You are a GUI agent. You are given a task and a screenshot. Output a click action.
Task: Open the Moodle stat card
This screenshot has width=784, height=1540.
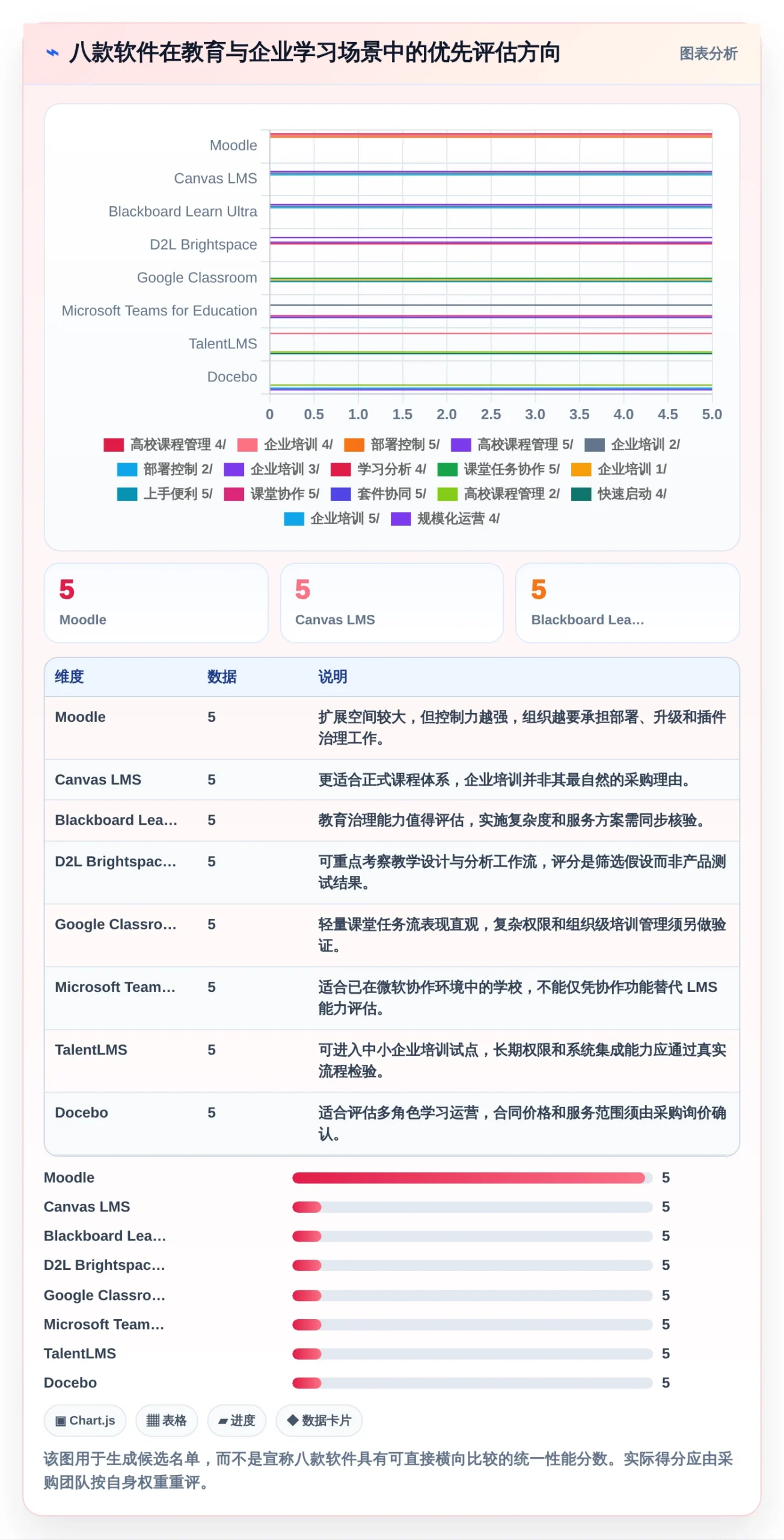[x=156, y=603]
